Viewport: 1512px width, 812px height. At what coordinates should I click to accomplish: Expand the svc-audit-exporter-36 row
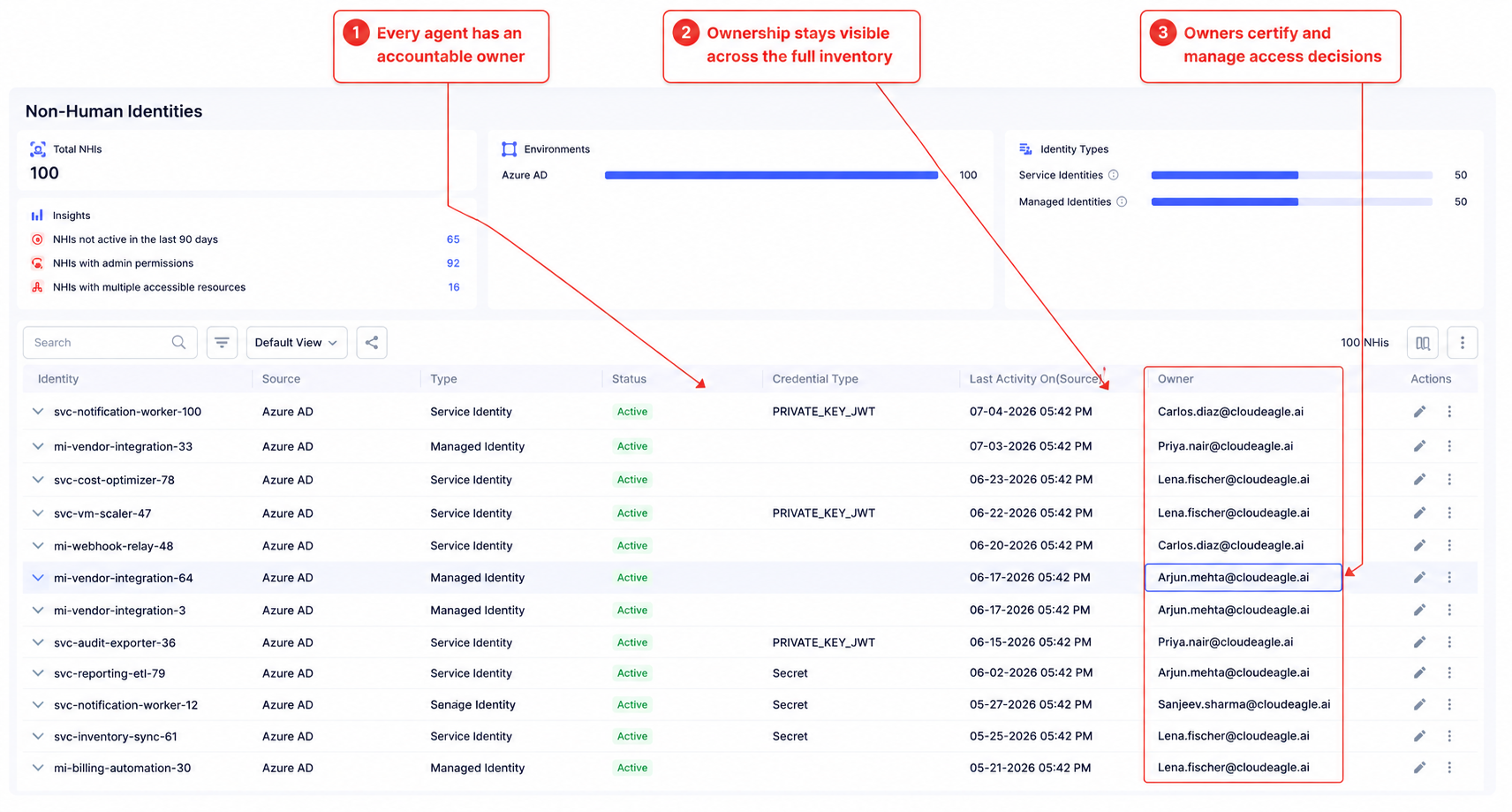point(38,642)
